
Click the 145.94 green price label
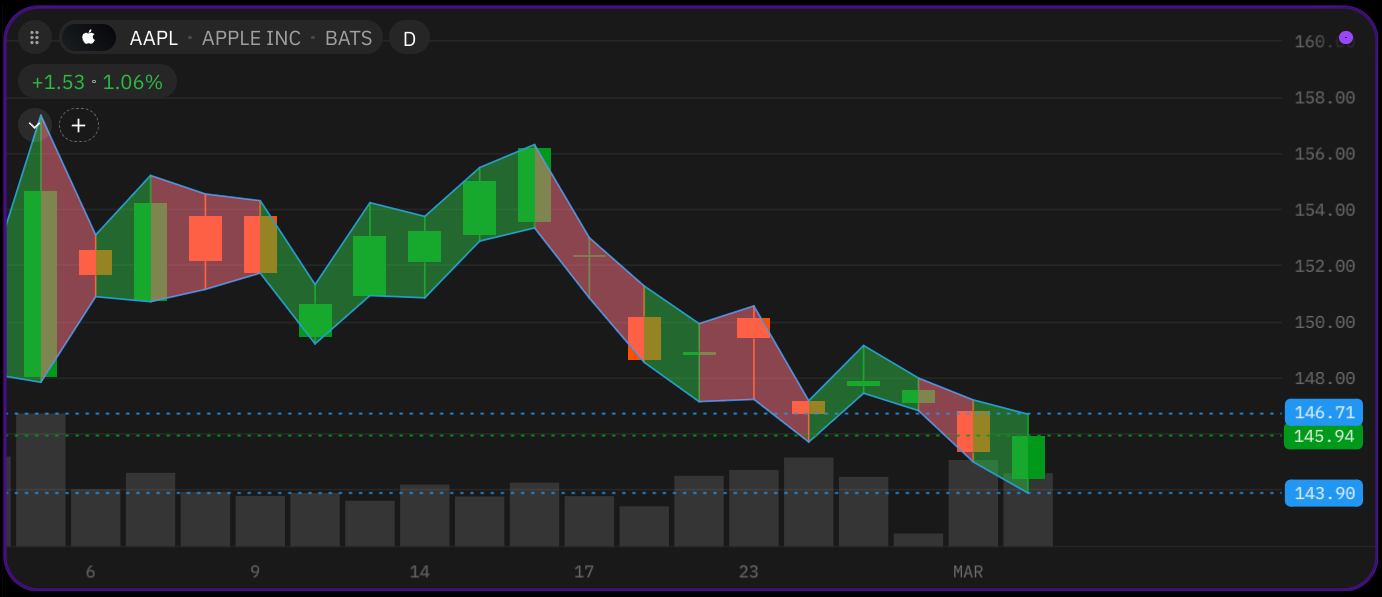(1323, 436)
